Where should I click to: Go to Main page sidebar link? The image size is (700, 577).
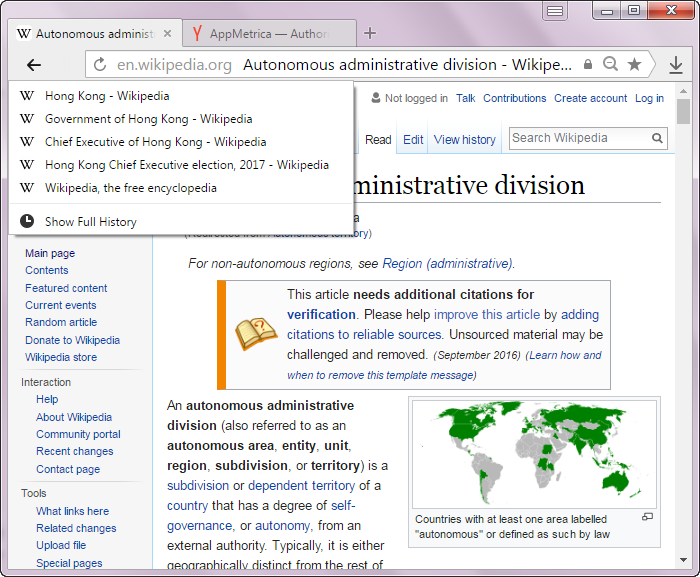pos(50,253)
